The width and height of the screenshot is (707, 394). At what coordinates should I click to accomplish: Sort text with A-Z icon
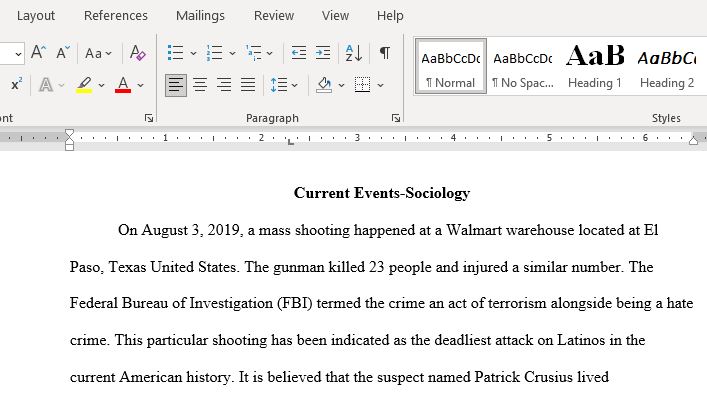click(x=354, y=53)
